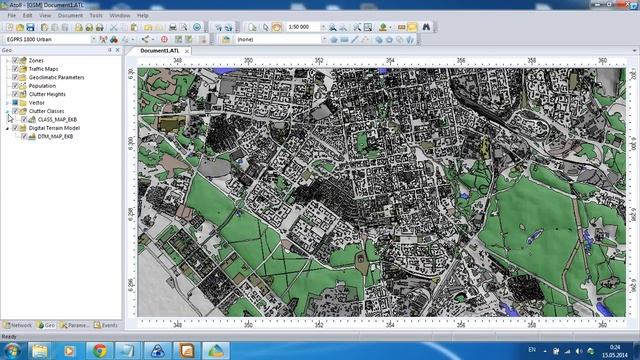Click the binoculars find-on-map icon
This screenshot has width=640, height=360.
[426, 27]
